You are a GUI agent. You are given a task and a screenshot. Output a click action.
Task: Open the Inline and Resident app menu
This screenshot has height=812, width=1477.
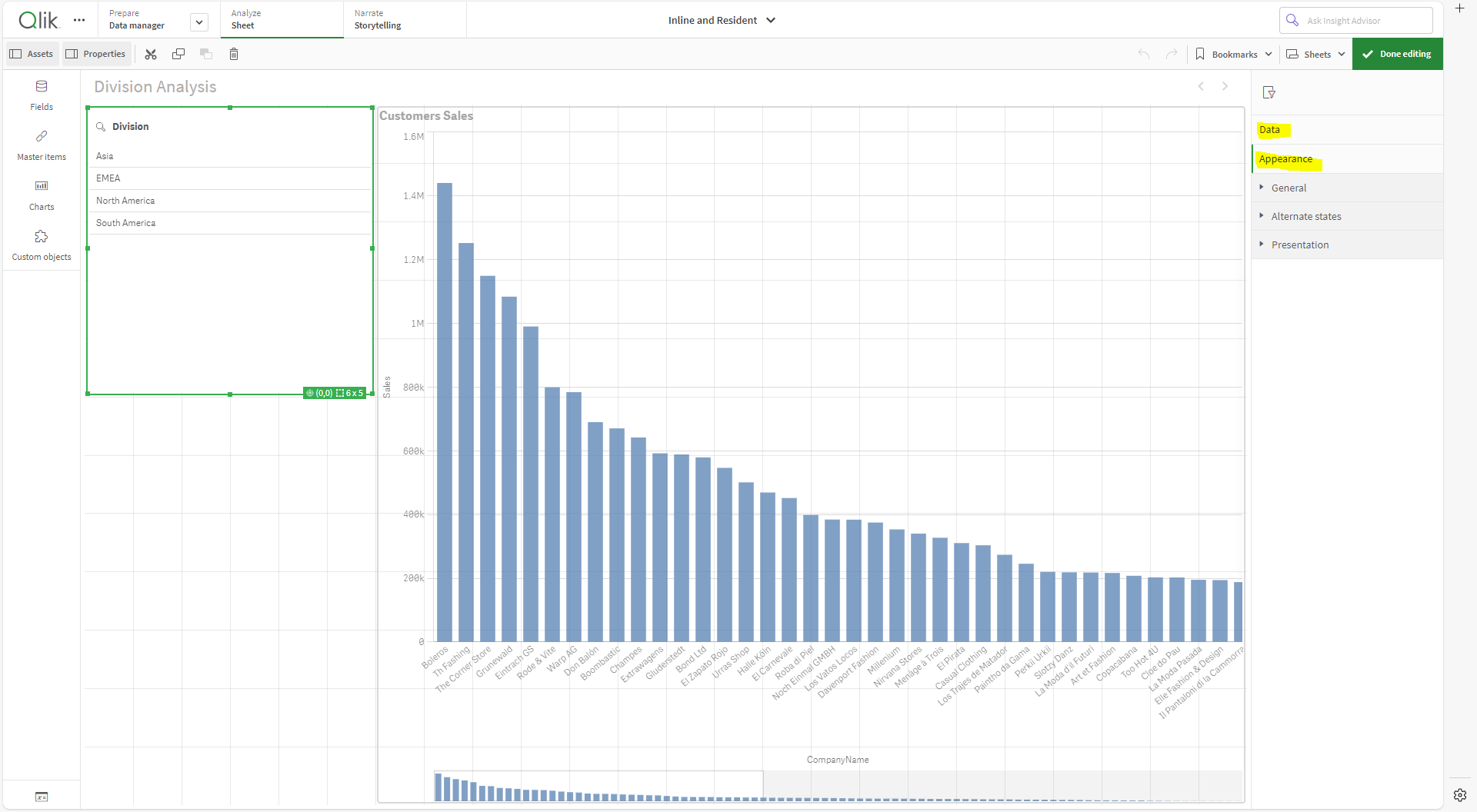coord(722,20)
